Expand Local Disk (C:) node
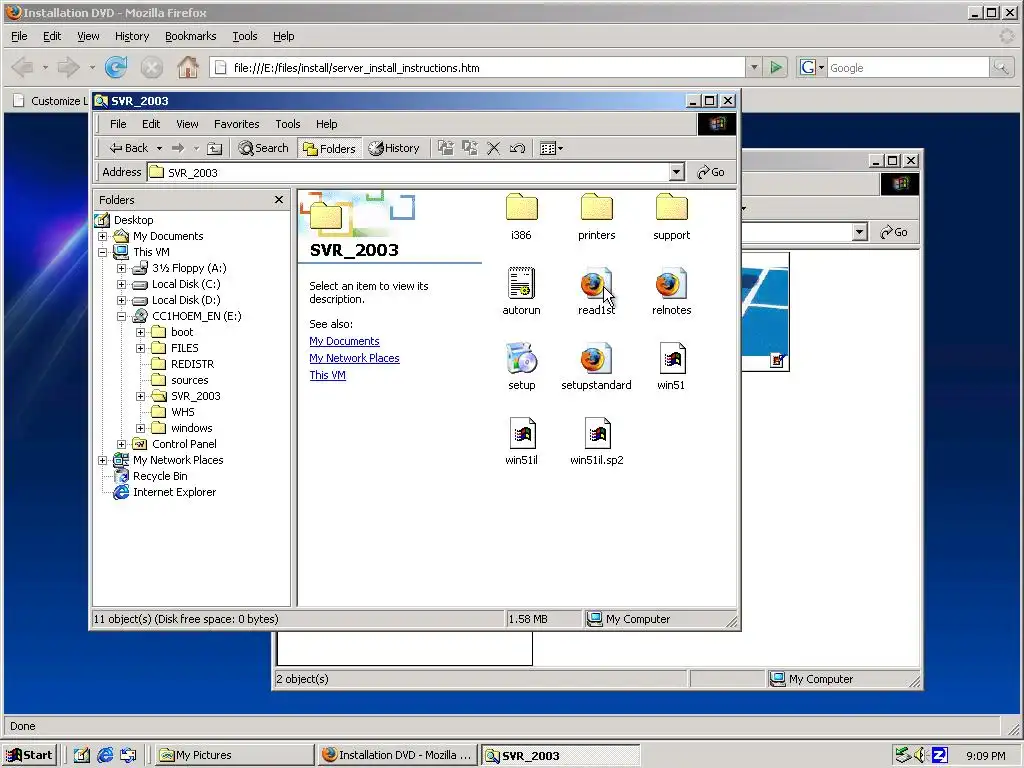 pos(121,284)
